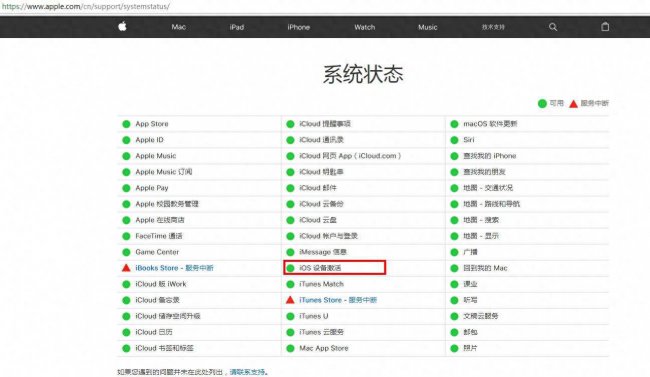Viewport: 650px width, 377px height.
Task: Select the iCloud 版 iWork row text
Action: 161,284
